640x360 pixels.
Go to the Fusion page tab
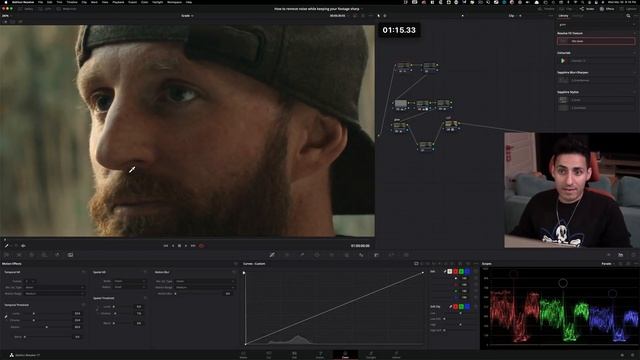[320, 355]
